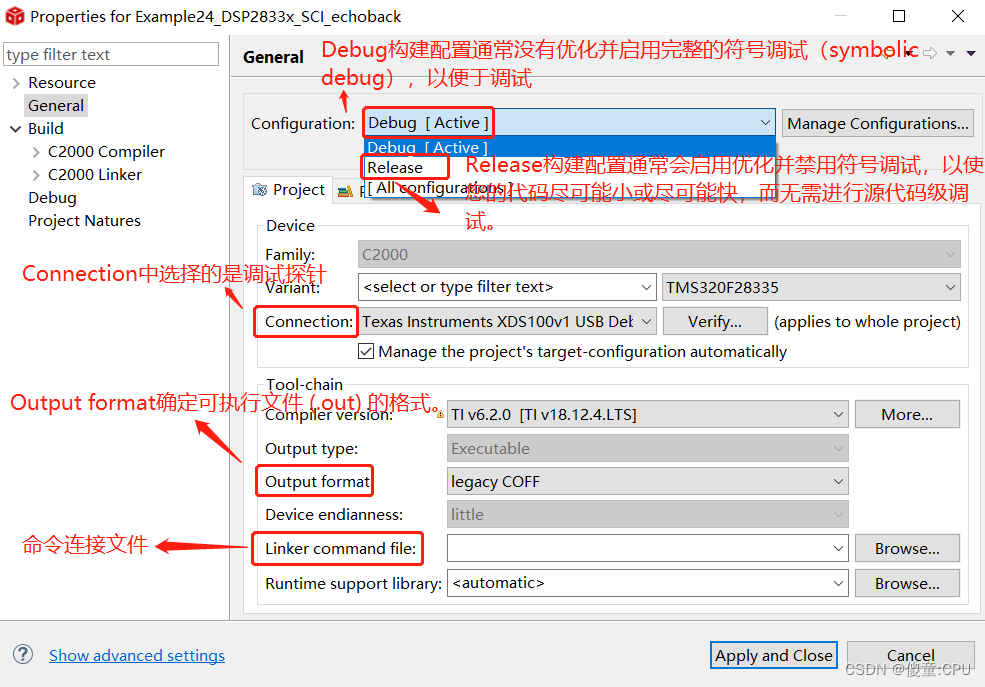Open the Output format dropdown
The width and height of the screenshot is (985, 687).
pyautogui.click(x=838, y=481)
